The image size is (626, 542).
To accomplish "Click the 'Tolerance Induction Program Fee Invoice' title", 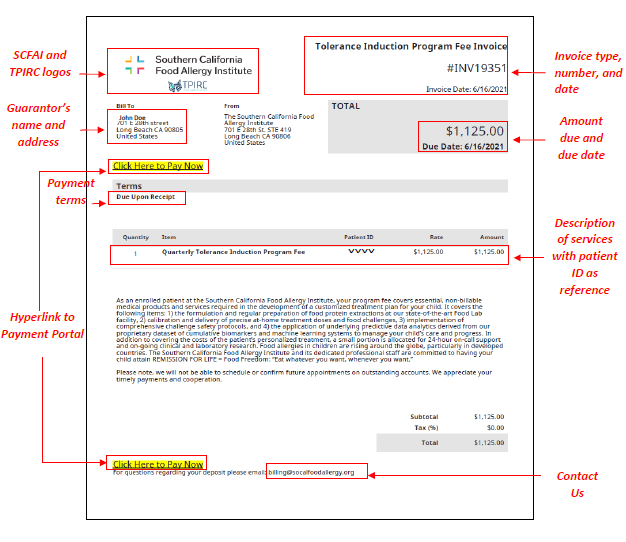I will point(410,46).
